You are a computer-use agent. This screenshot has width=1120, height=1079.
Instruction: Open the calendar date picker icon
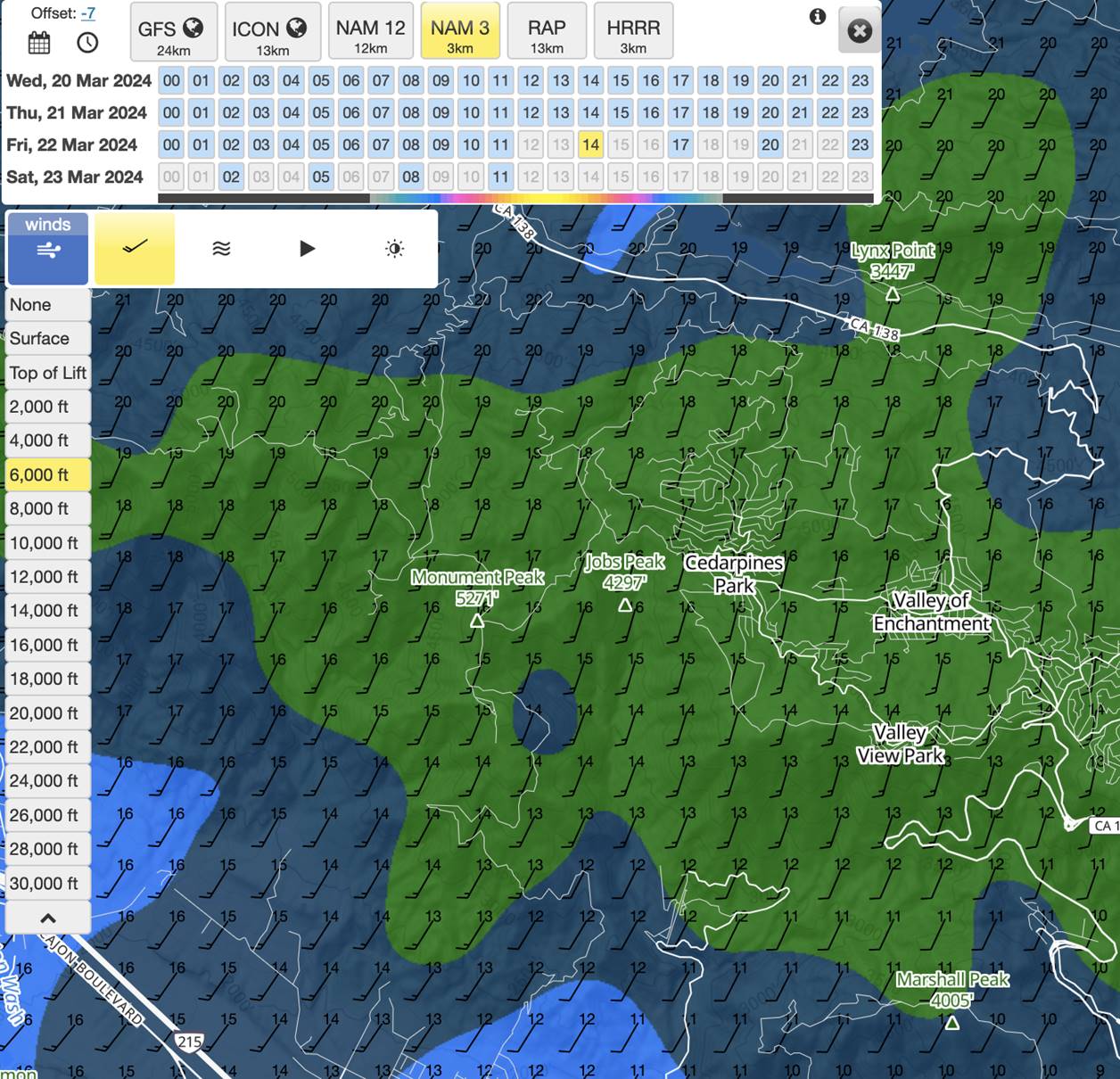click(x=39, y=42)
